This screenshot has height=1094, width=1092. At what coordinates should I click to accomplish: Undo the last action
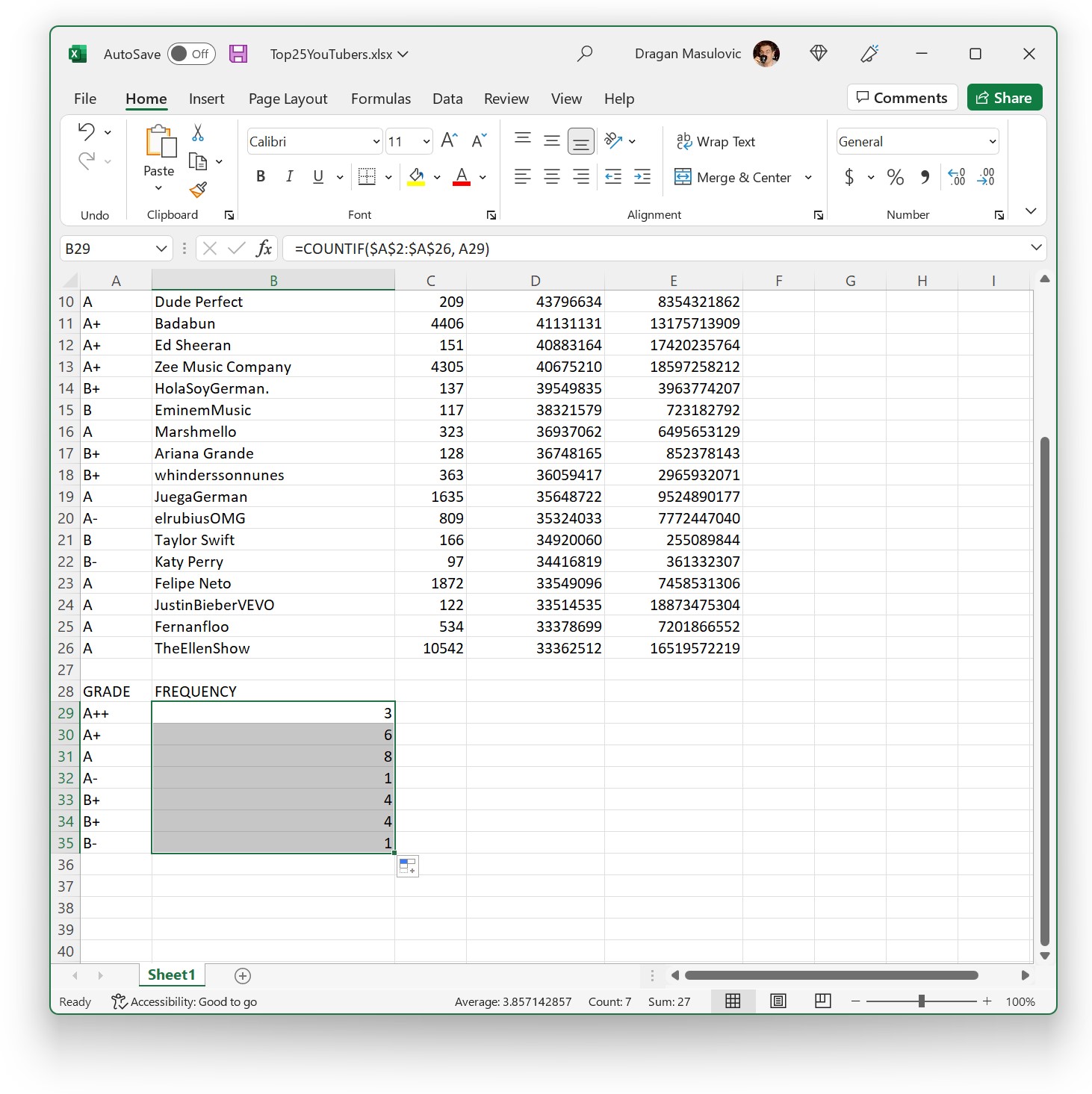(87, 132)
